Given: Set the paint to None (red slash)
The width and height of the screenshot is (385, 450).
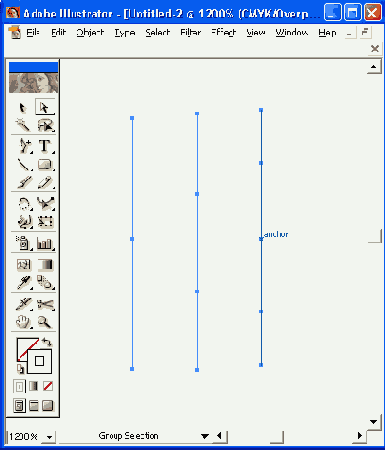Looking at the screenshot, I should [48, 386].
